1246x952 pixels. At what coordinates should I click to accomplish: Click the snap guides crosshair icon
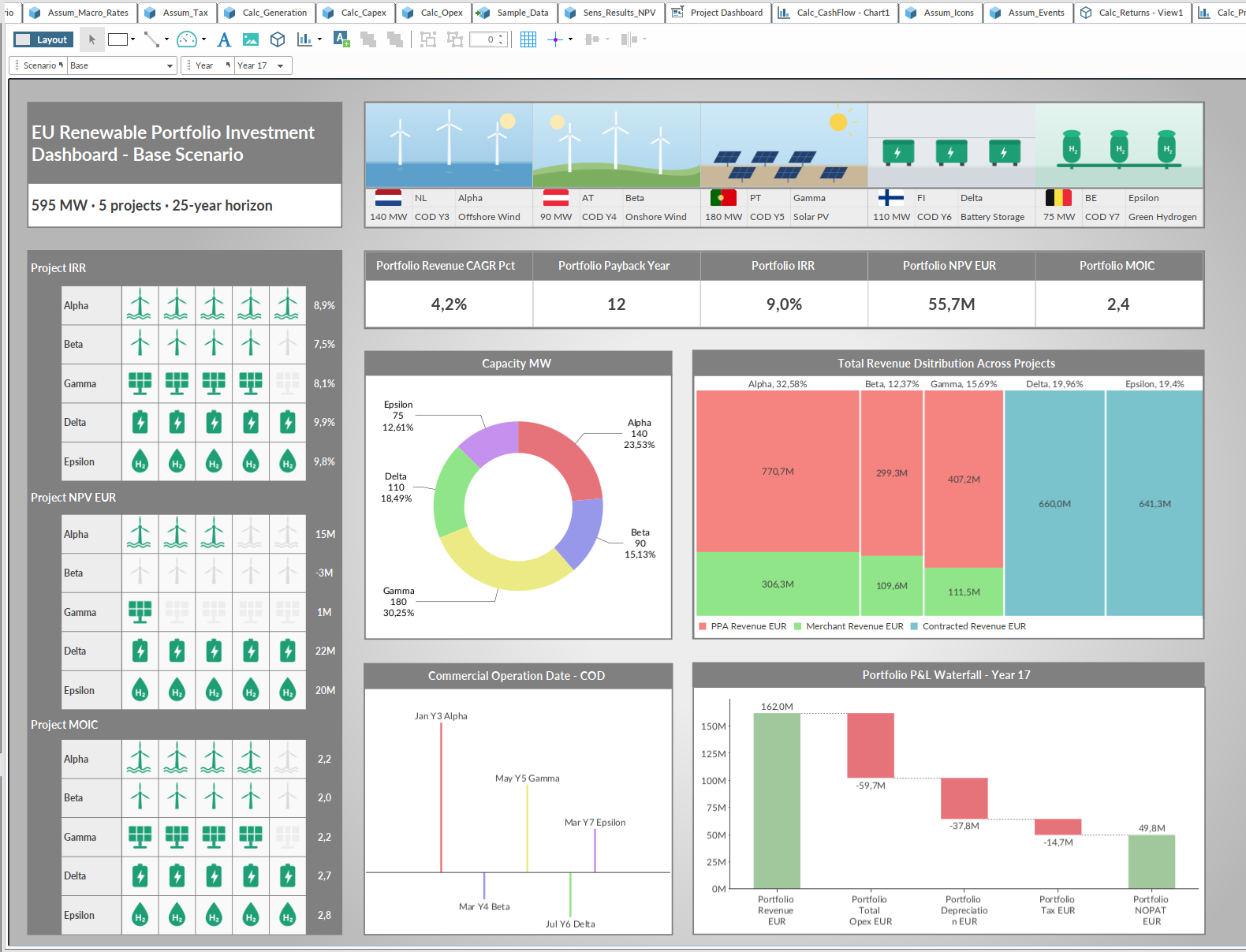point(555,39)
